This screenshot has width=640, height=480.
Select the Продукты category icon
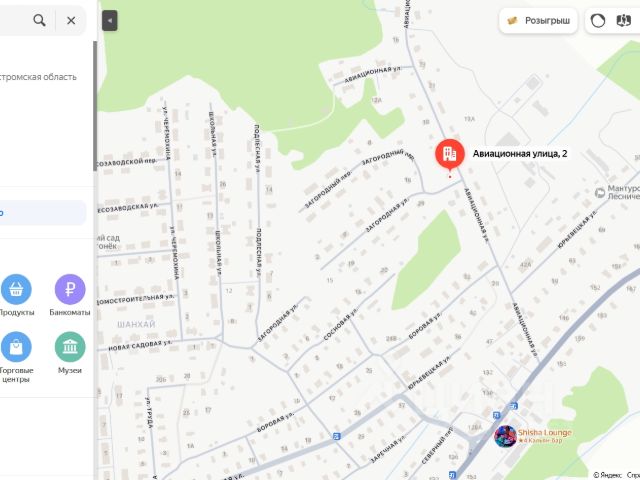click(16, 289)
